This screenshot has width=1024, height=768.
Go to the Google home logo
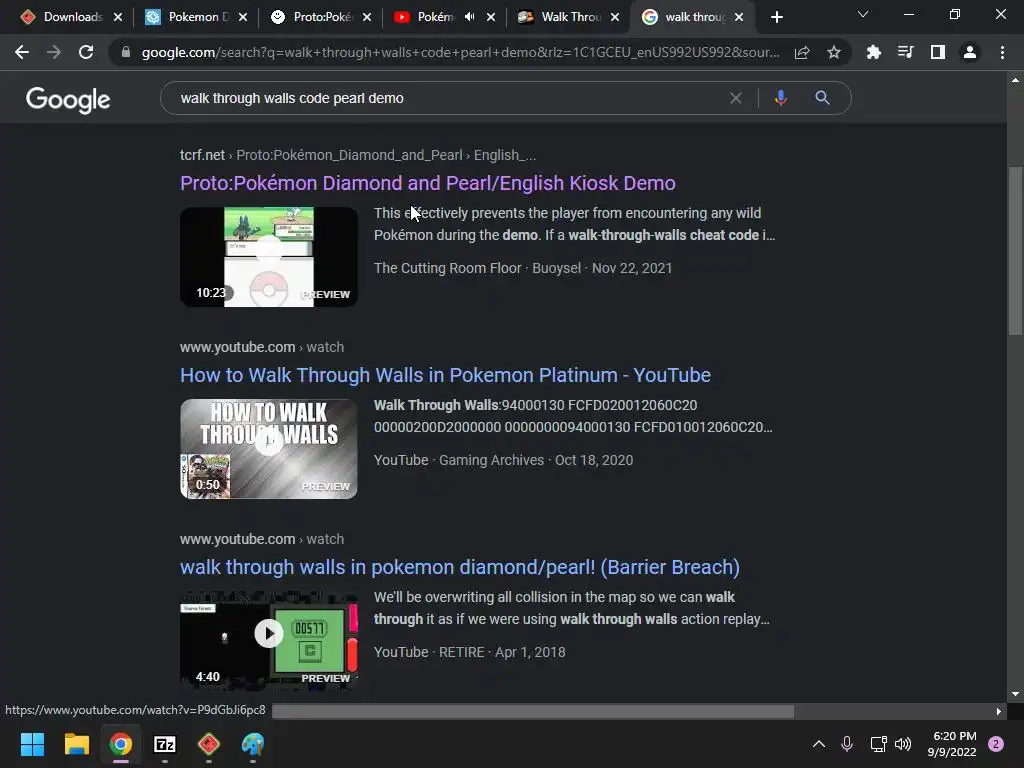[68, 100]
